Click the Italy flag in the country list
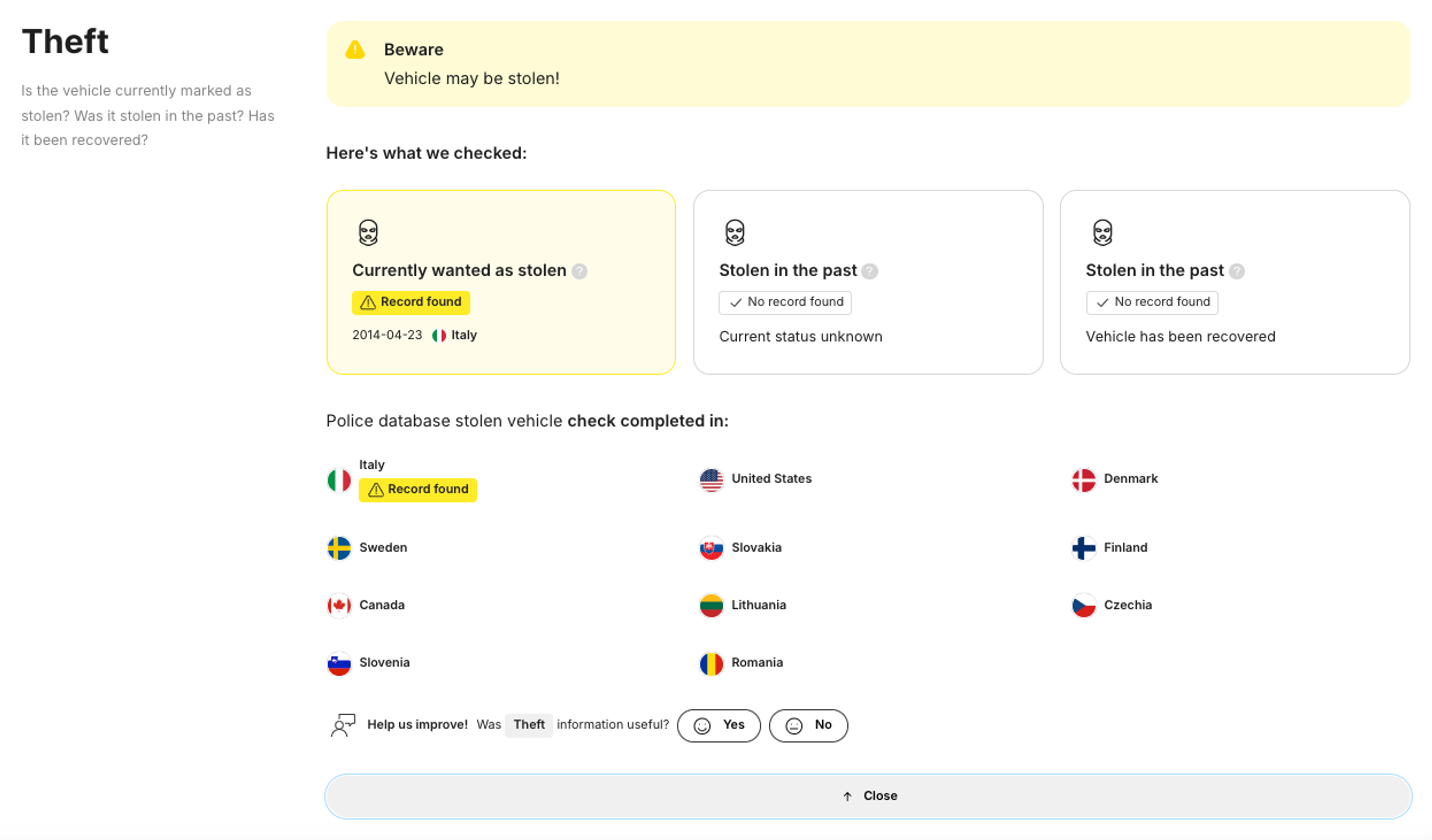Viewport: 1432px width, 840px height. tap(339, 481)
